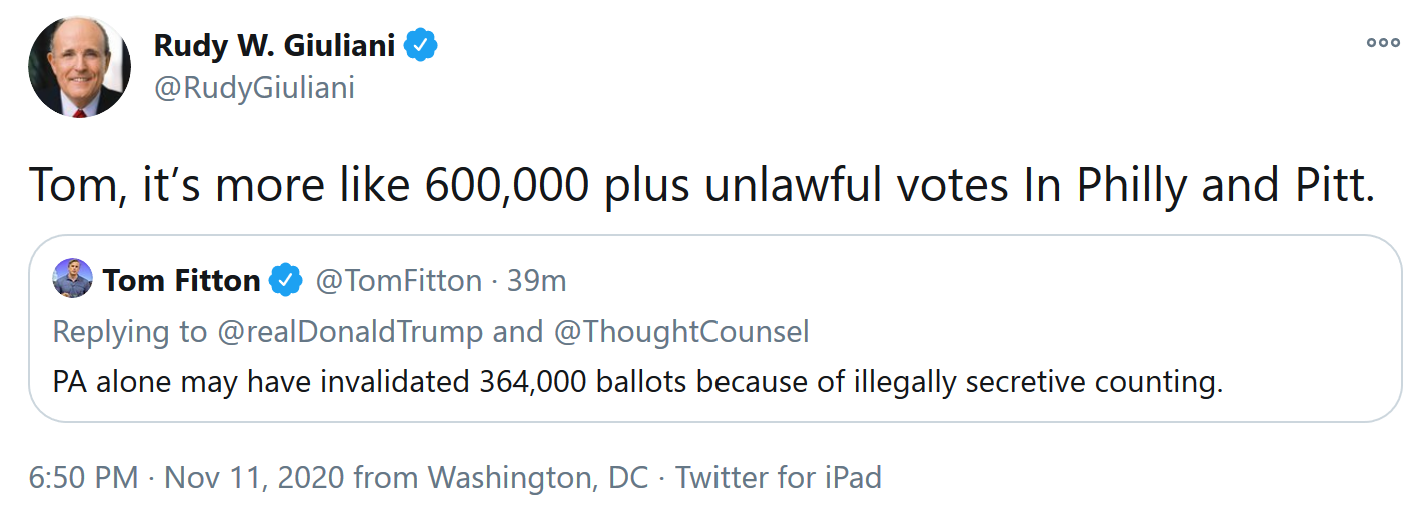1428x522 pixels.
Task: Open Rudy Giuliani's profile picture
Action: (x=79, y=67)
